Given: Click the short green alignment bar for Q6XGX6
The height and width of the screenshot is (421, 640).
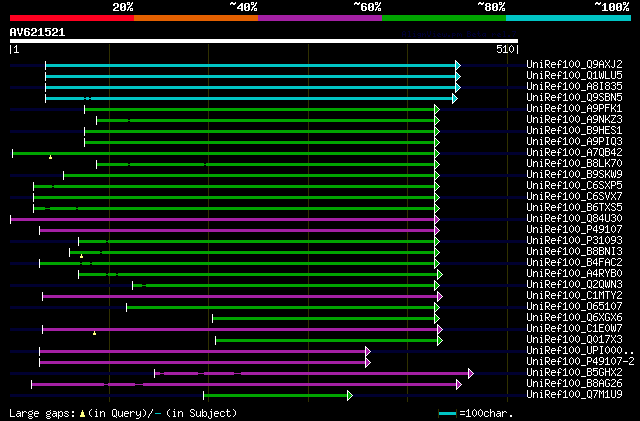Looking at the screenshot, I should (324, 319).
